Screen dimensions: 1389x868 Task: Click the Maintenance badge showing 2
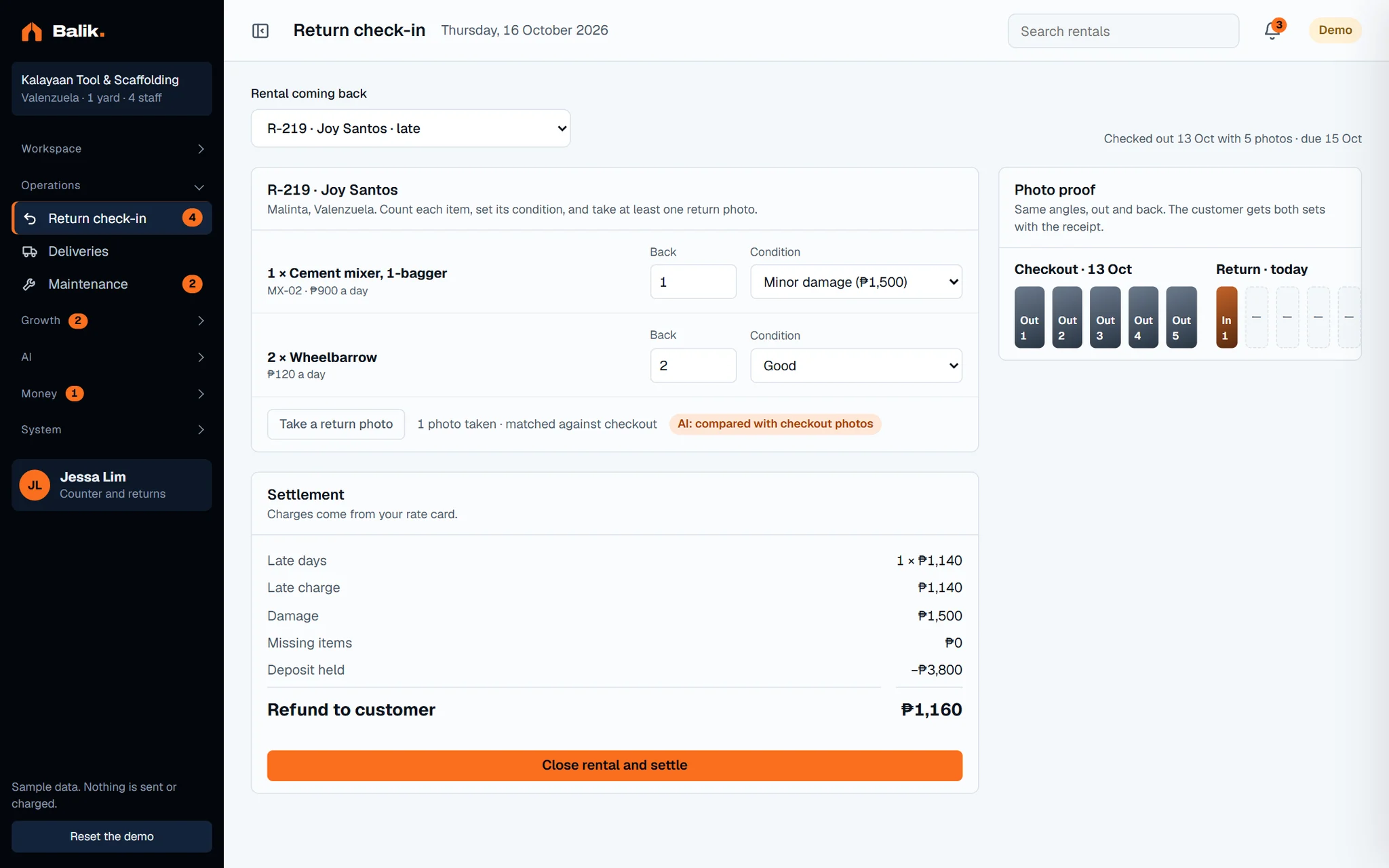point(192,283)
